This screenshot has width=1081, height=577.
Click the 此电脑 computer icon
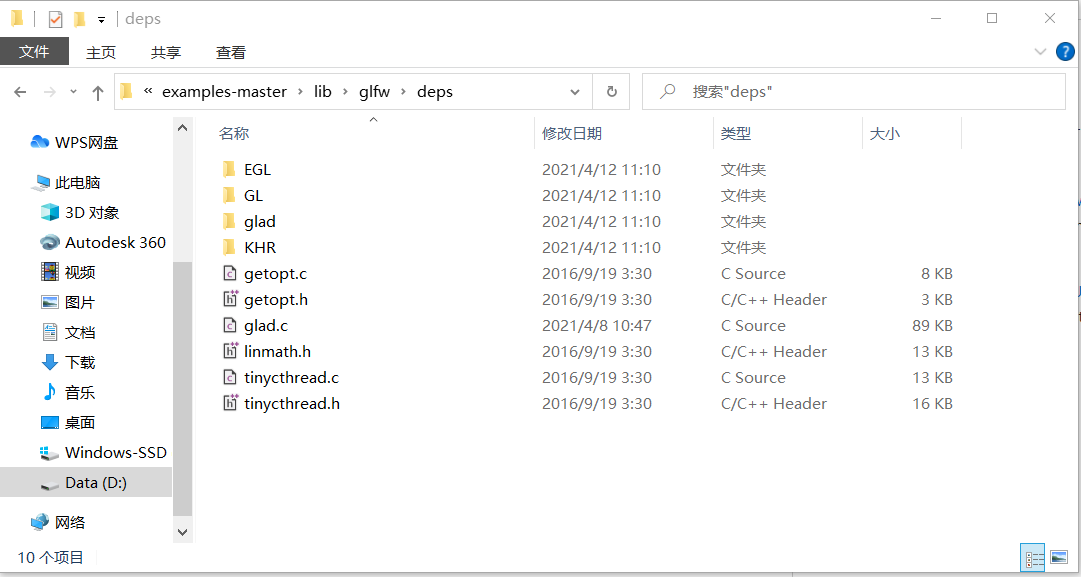[41, 183]
